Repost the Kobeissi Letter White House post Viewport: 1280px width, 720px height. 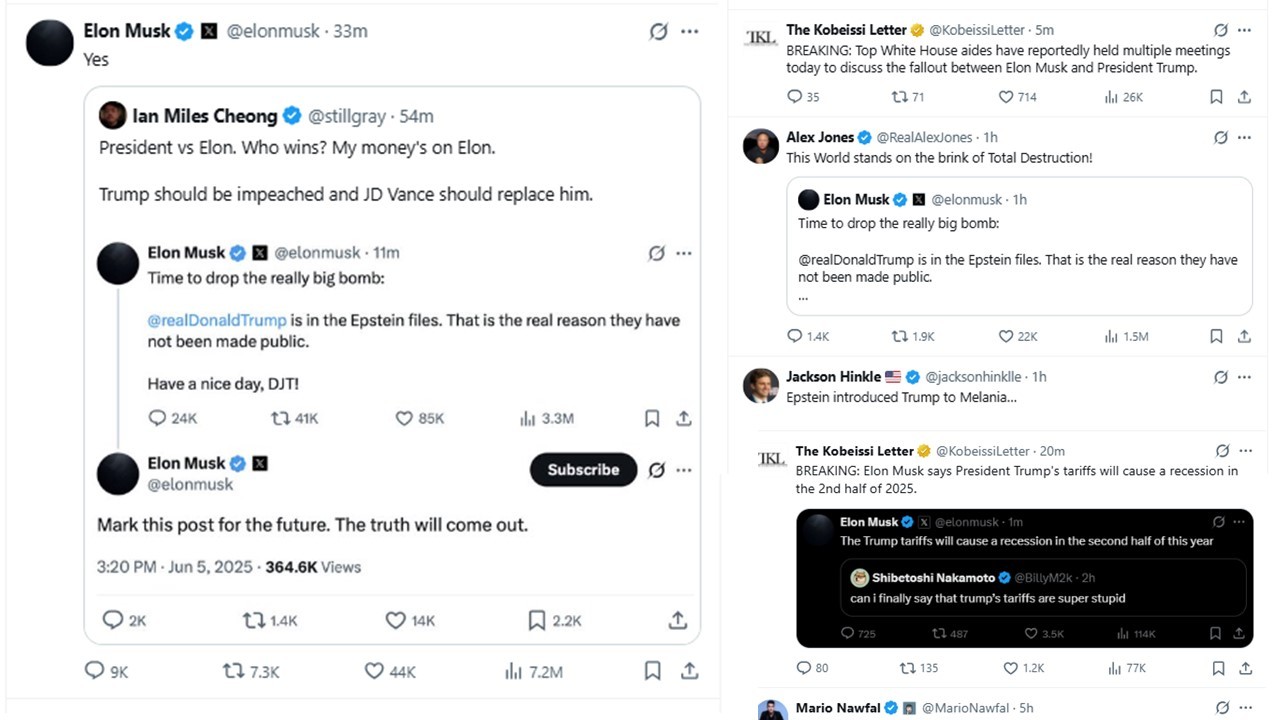tap(898, 97)
